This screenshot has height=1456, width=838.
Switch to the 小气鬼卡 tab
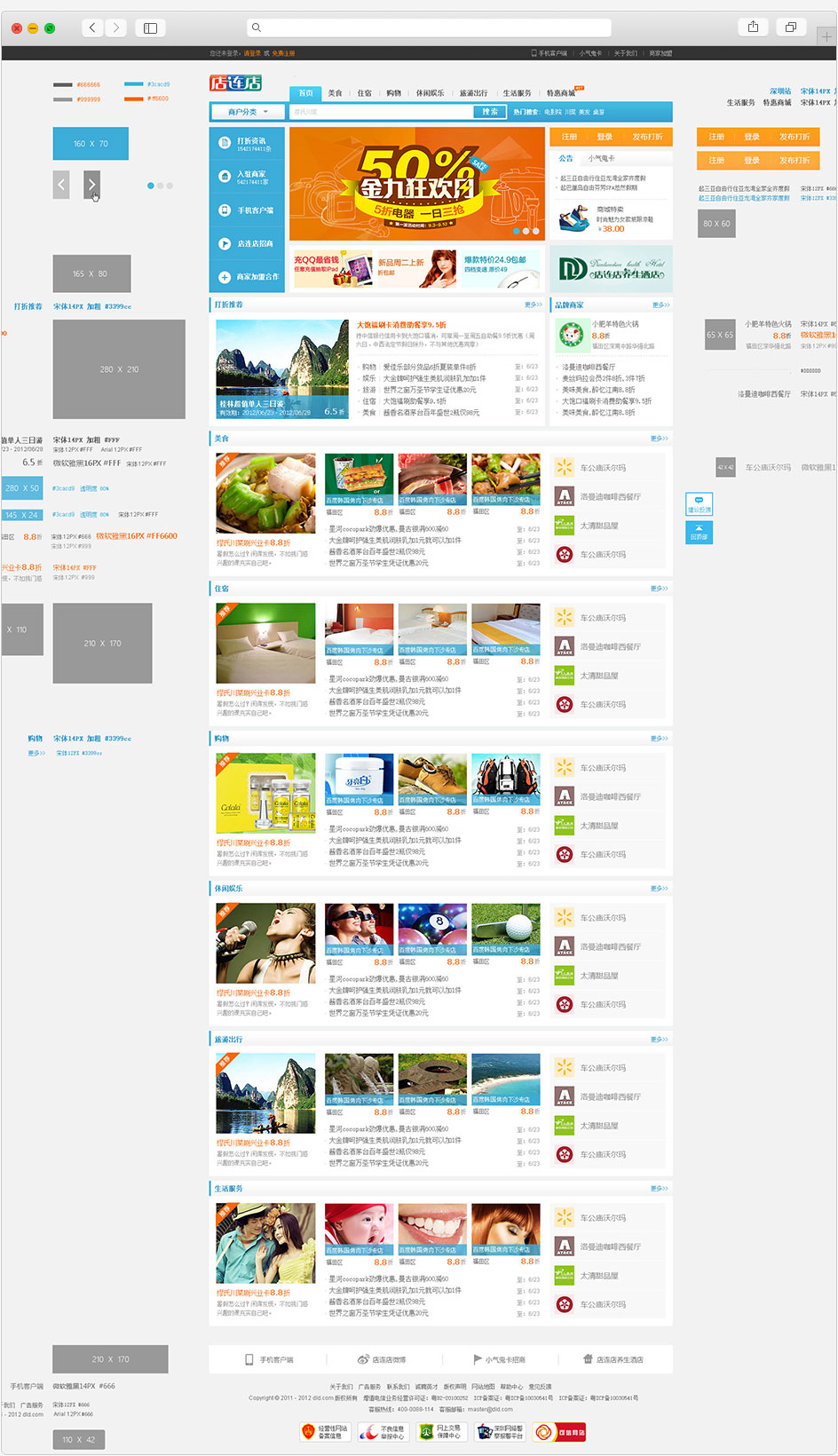(x=601, y=158)
